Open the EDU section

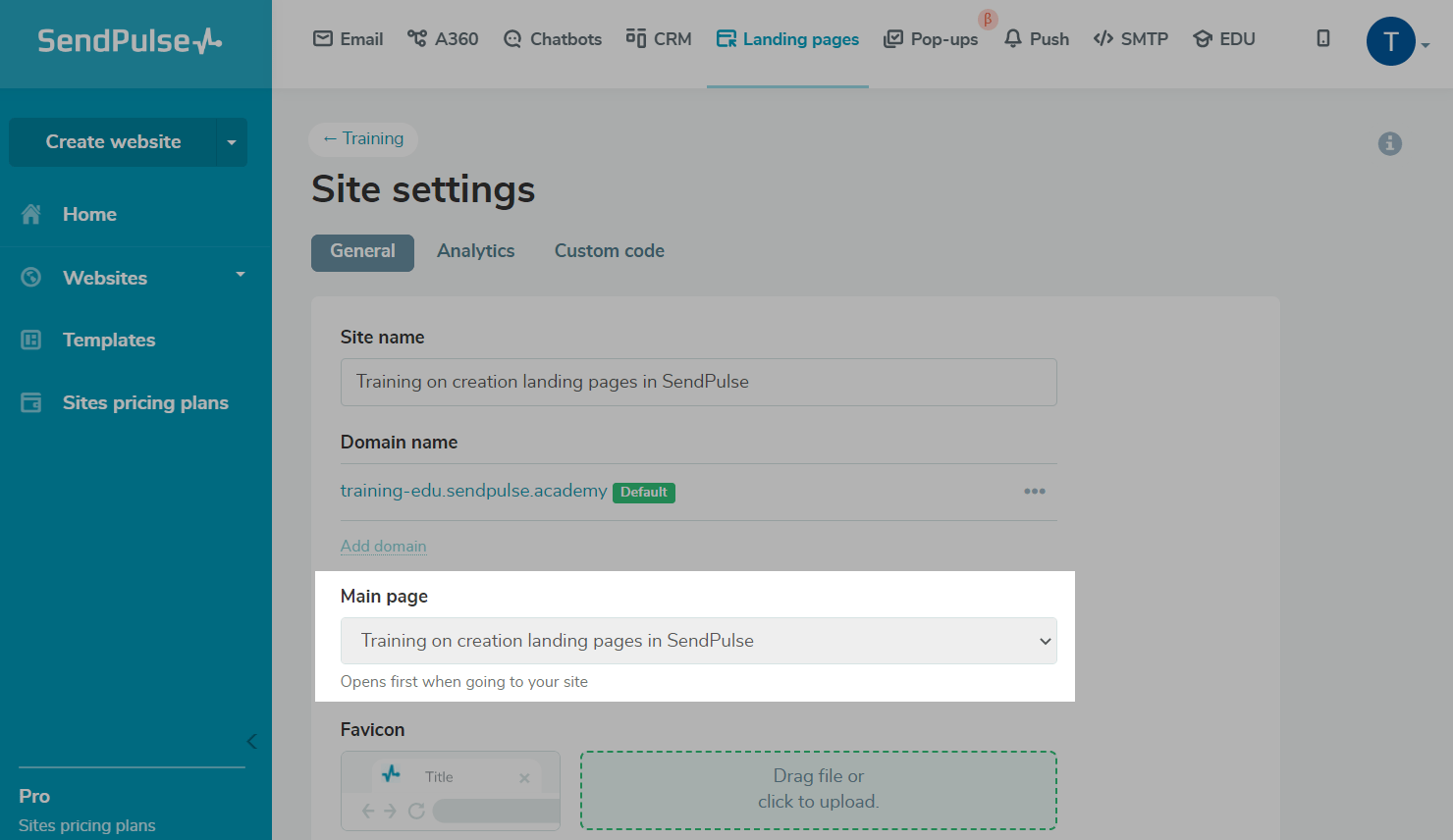pos(1223,39)
